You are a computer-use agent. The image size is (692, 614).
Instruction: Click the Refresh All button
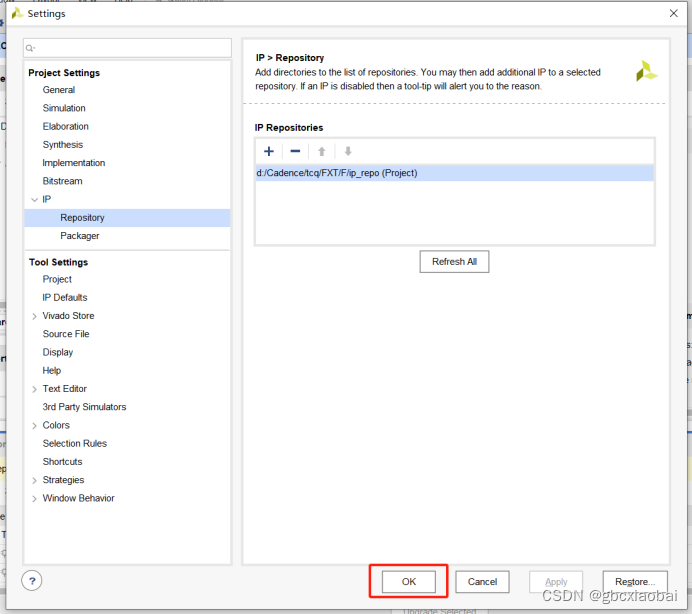coord(454,262)
